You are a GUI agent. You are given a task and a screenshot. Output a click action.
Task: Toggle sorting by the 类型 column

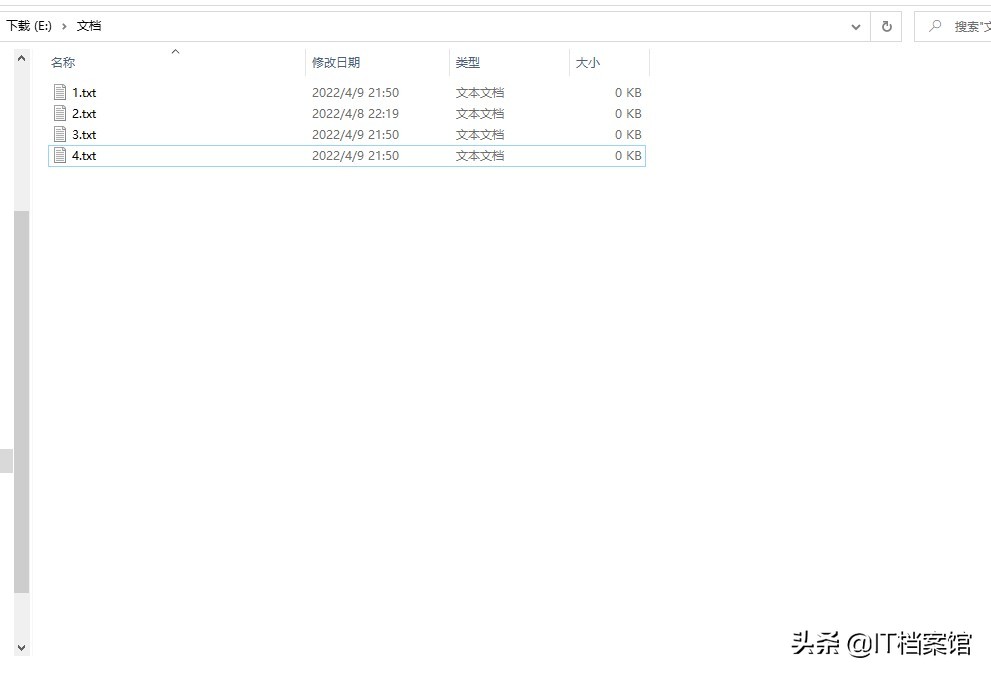click(466, 62)
